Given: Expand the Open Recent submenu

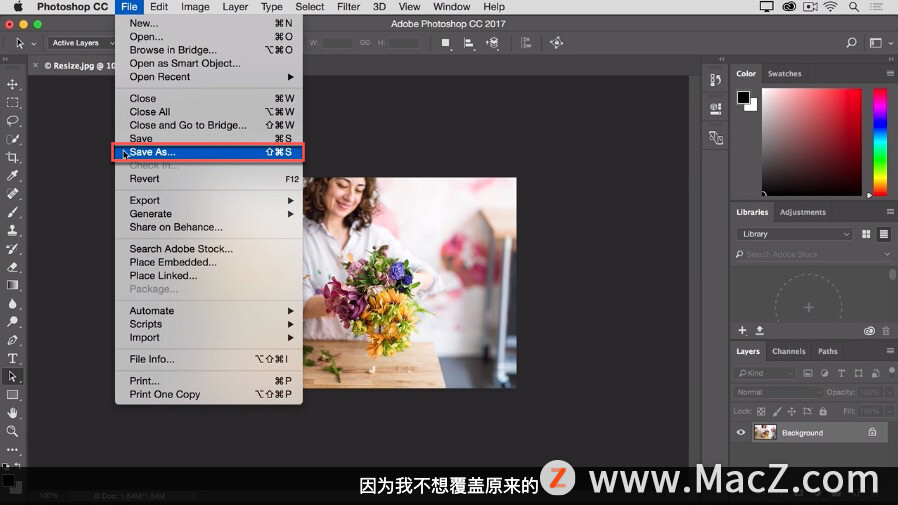Looking at the screenshot, I should (x=209, y=77).
